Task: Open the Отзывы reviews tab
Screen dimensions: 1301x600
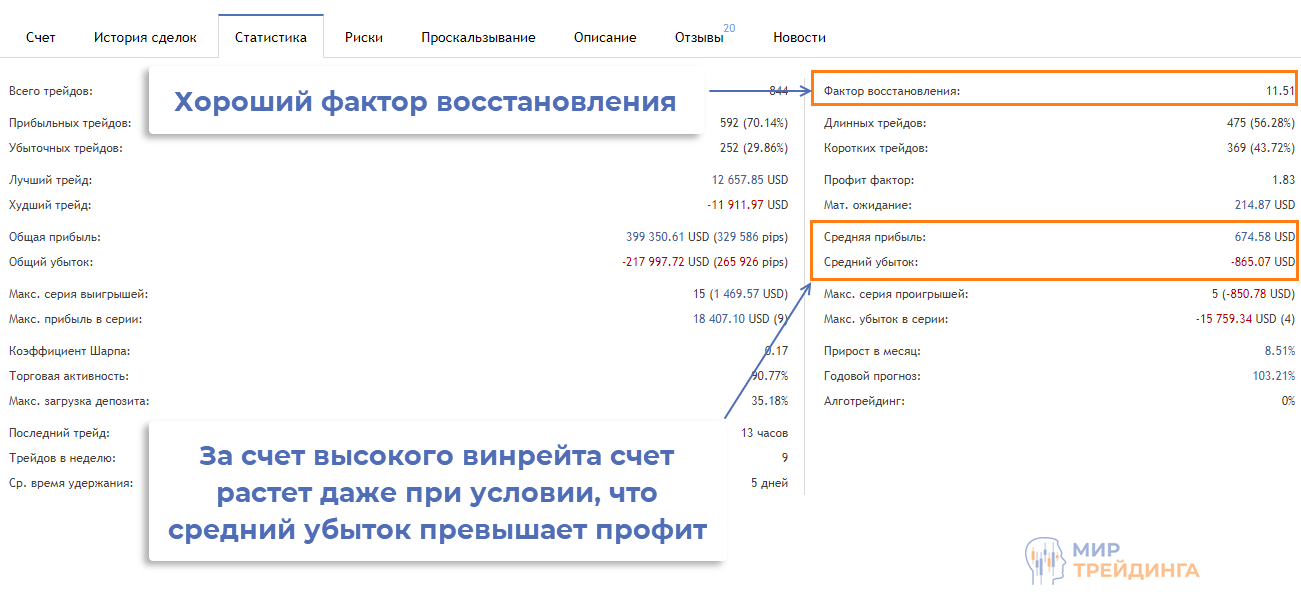Action: point(699,38)
